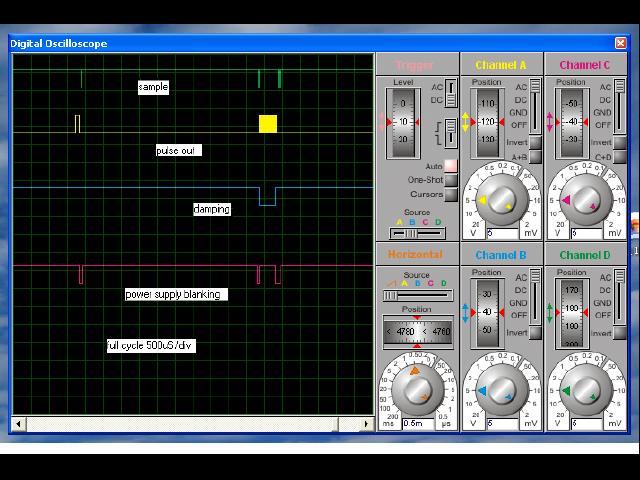Click the Channel B blue position arrows icon
The image size is (640, 480).
pyautogui.click(x=465, y=313)
